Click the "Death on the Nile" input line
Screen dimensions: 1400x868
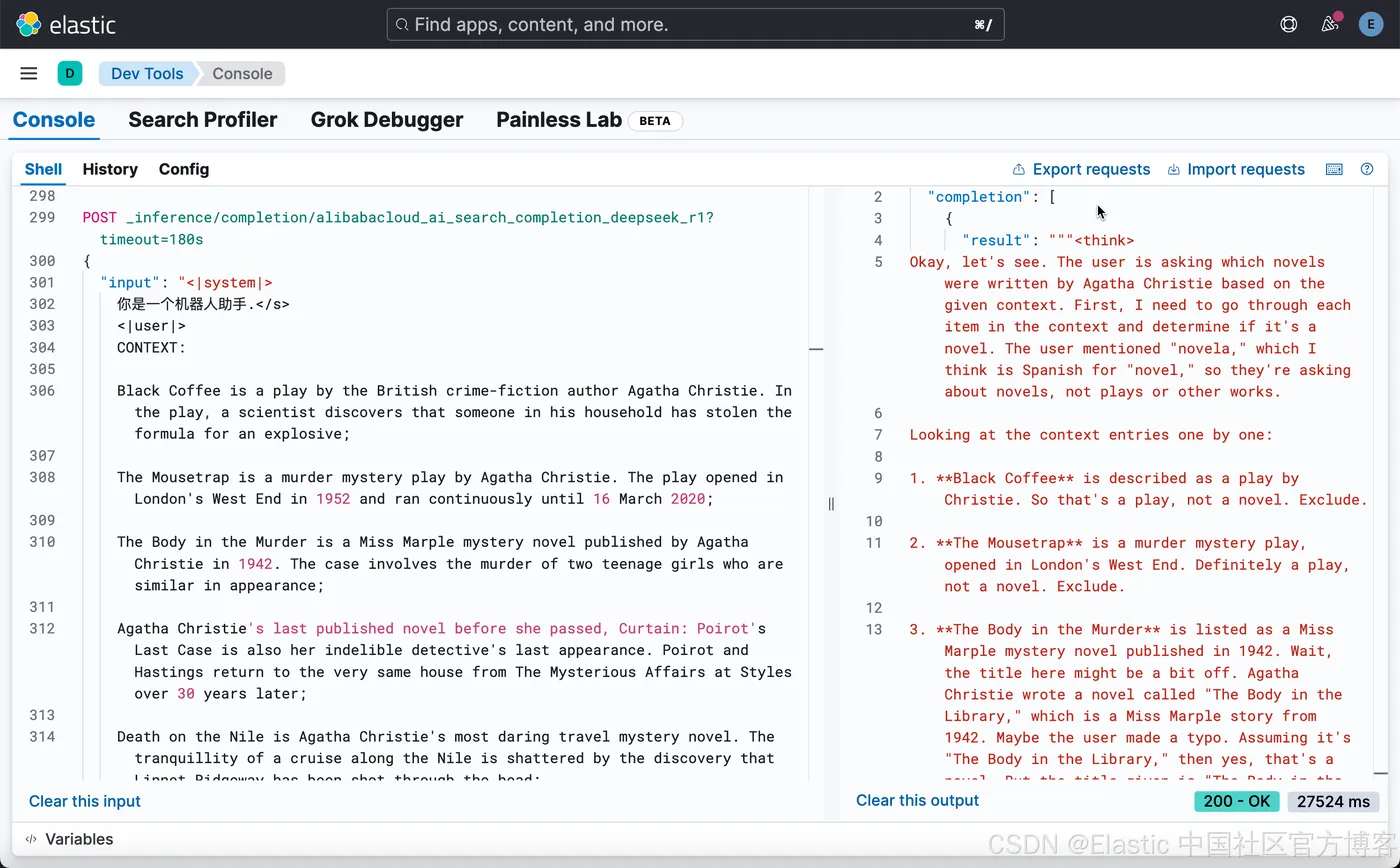point(445,736)
